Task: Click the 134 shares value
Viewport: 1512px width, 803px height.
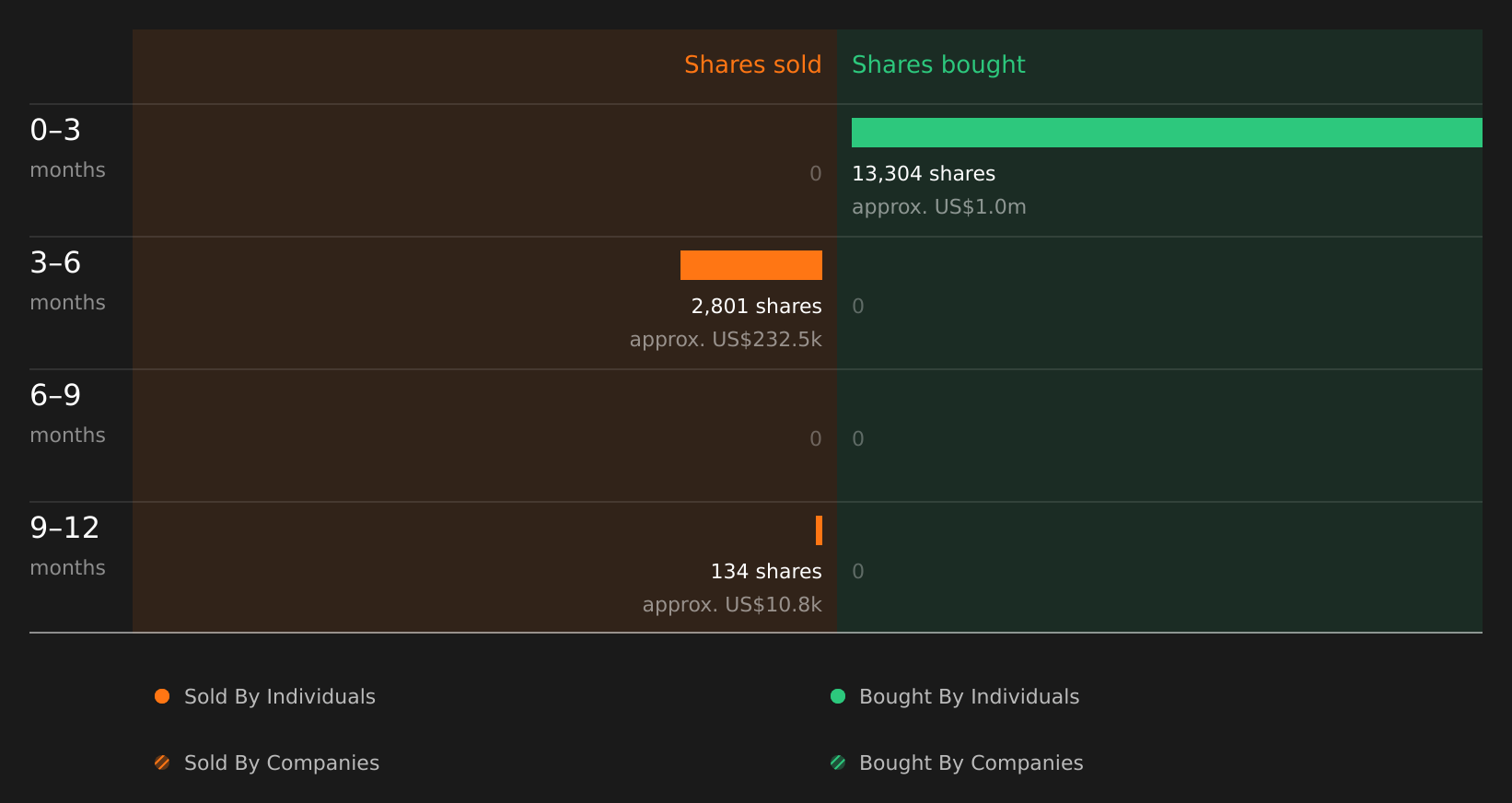Action: 766,572
